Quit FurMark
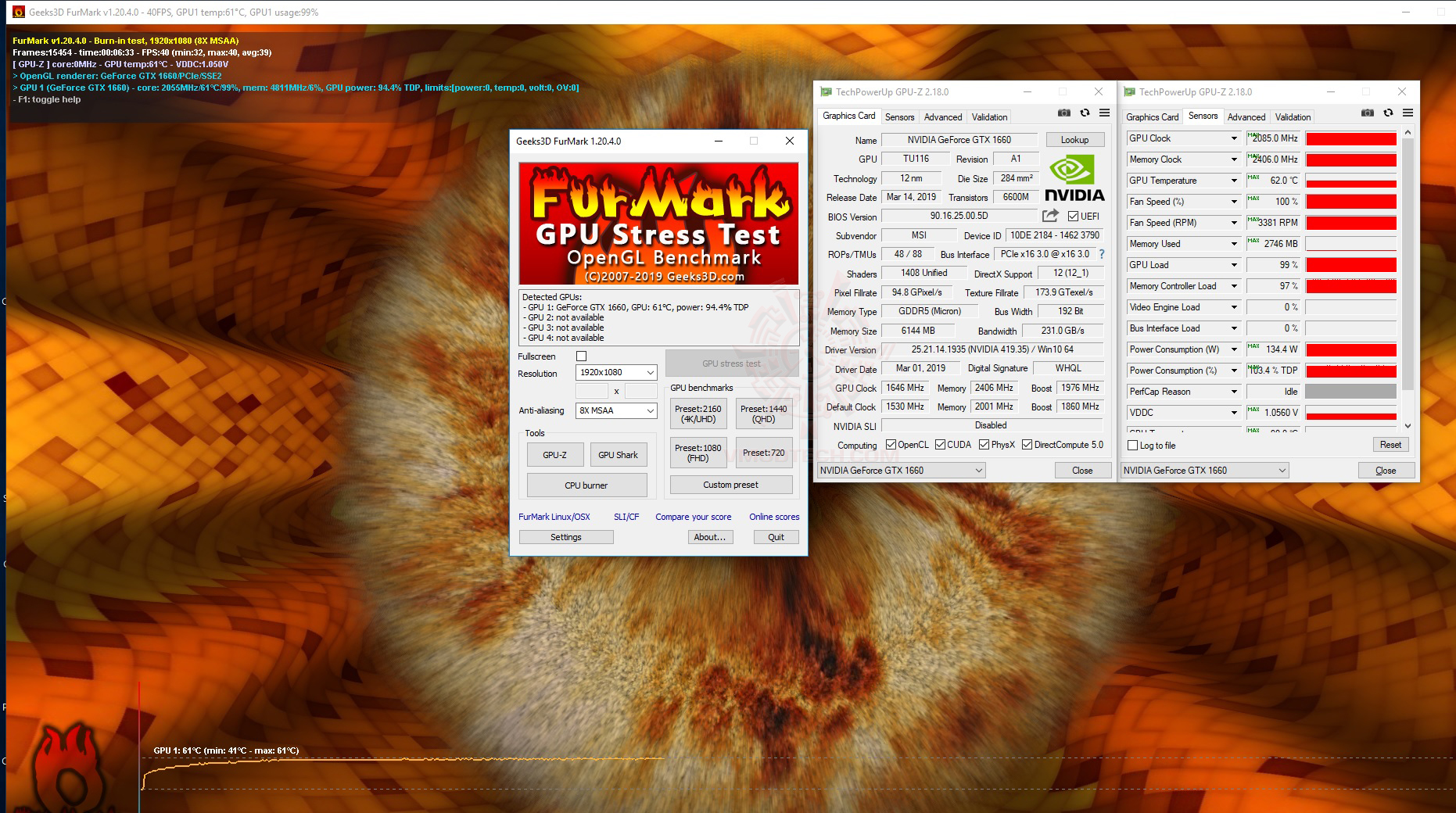 tap(776, 537)
